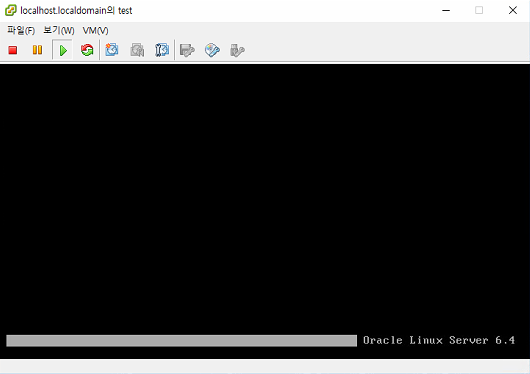Close the test console window

pos(513,10)
